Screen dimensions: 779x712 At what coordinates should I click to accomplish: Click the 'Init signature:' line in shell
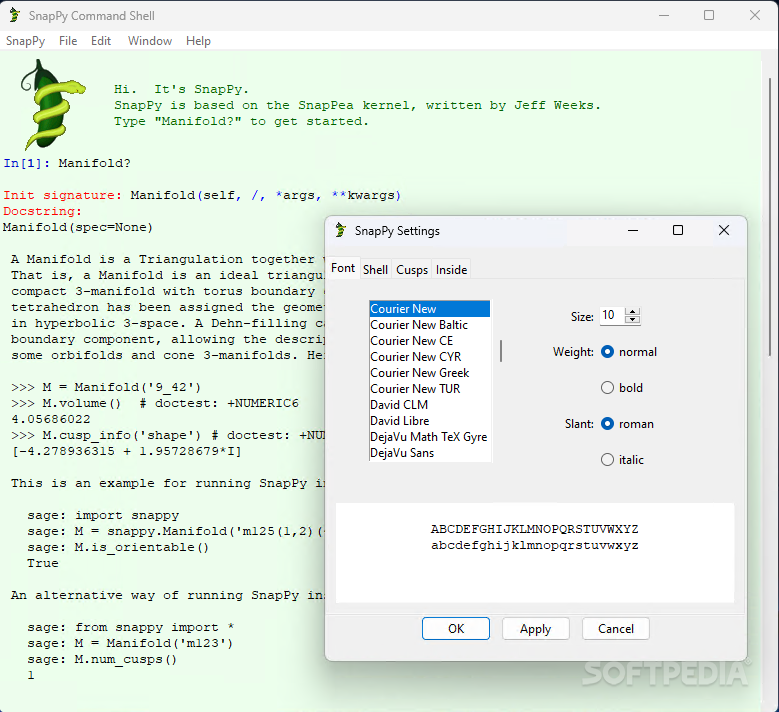202,195
